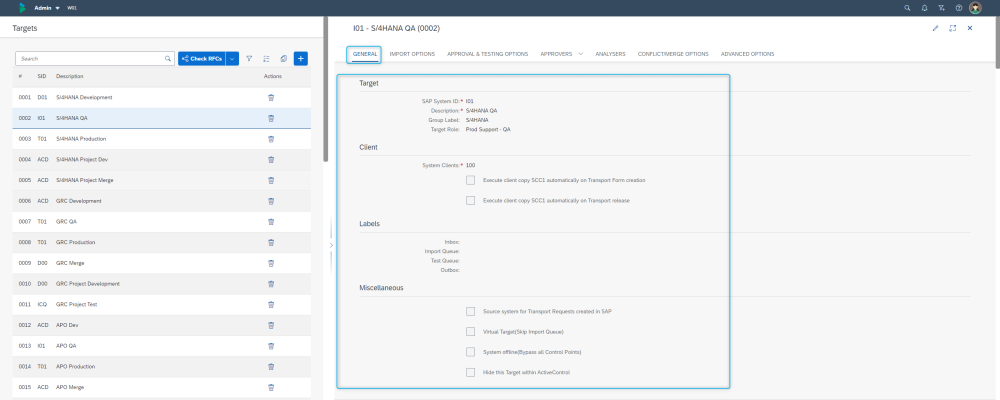Select the S/4HANA Development row
Viewport: 1000px width, 400px height.
point(161,98)
